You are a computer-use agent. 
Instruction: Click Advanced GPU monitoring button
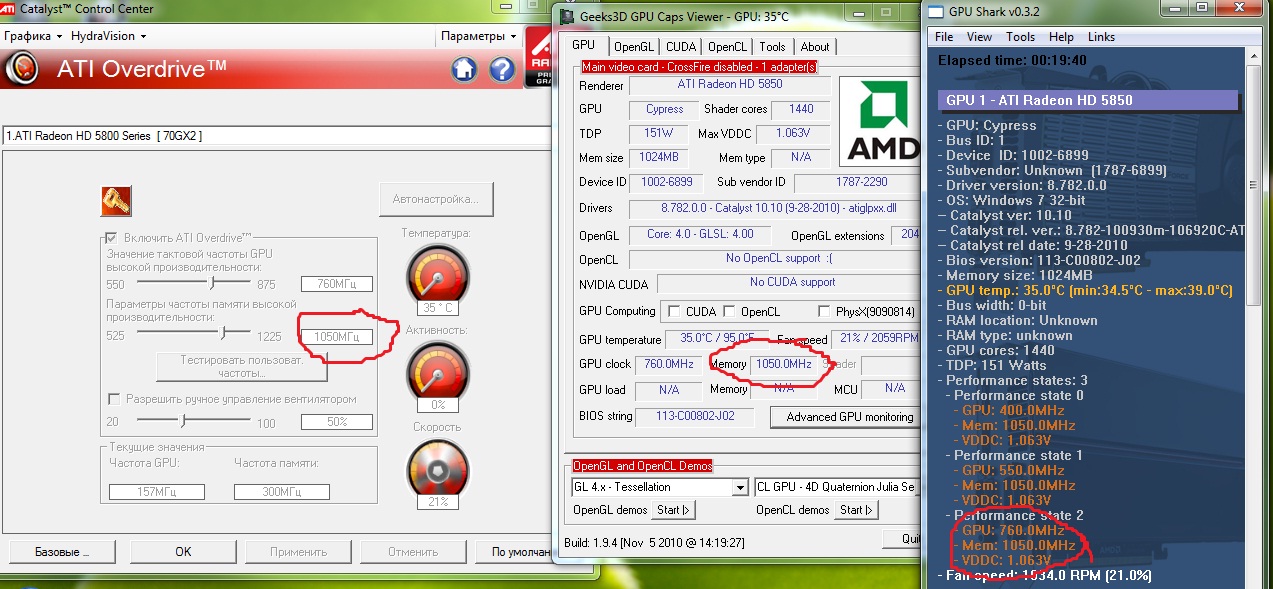click(846, 417)
